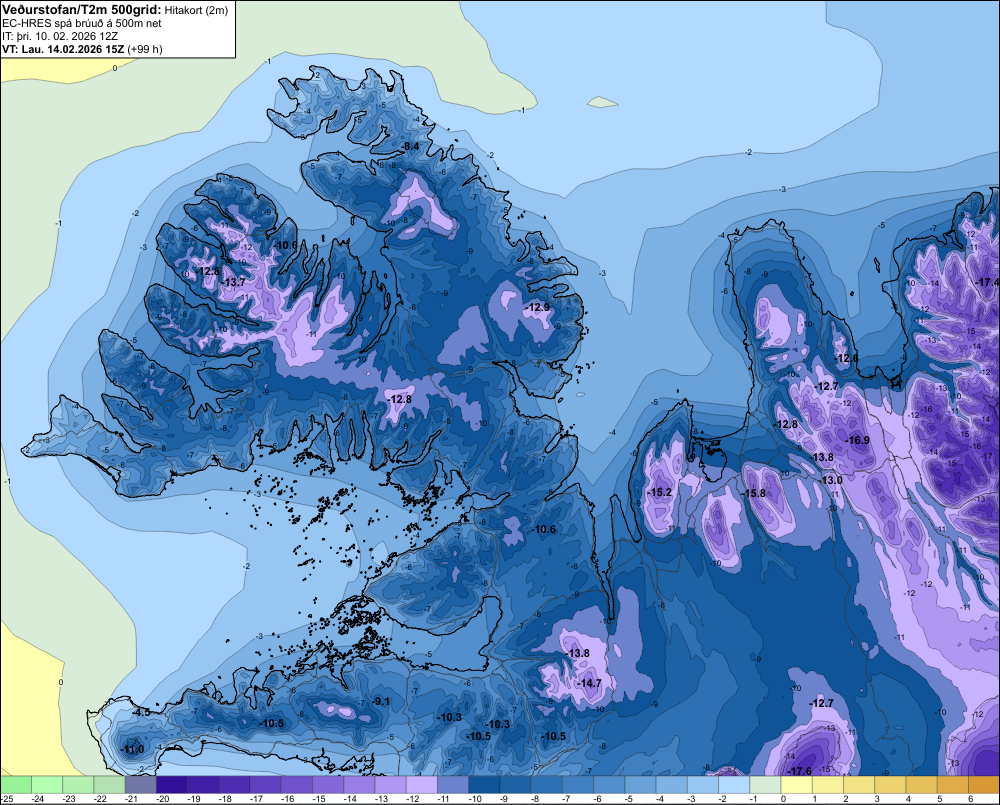1000x805 pixels.
Task: Click the '-17' legend scale label
Action: click(256, 799)
